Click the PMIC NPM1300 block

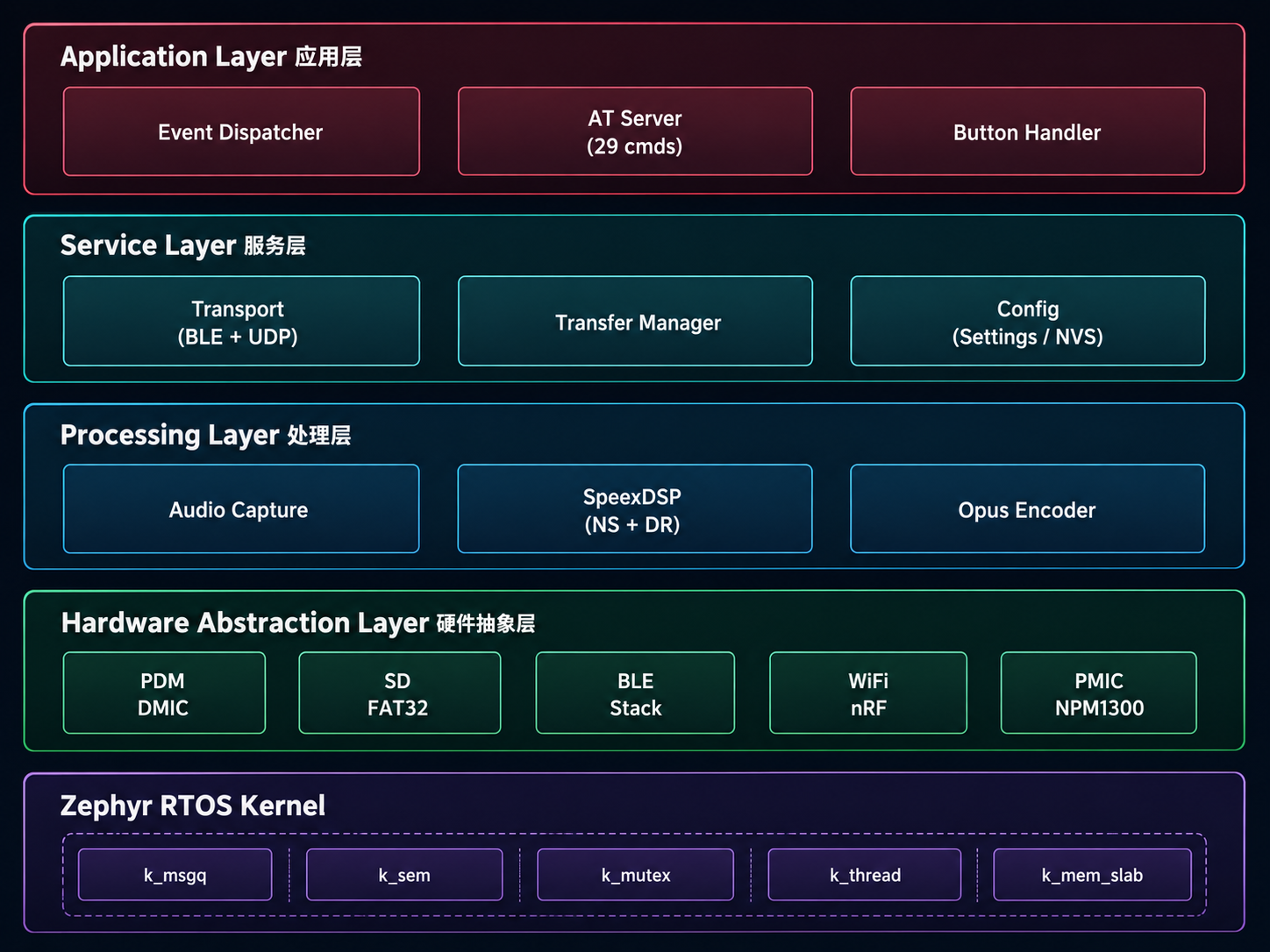pyautogui.click(x=1099, y=693)
